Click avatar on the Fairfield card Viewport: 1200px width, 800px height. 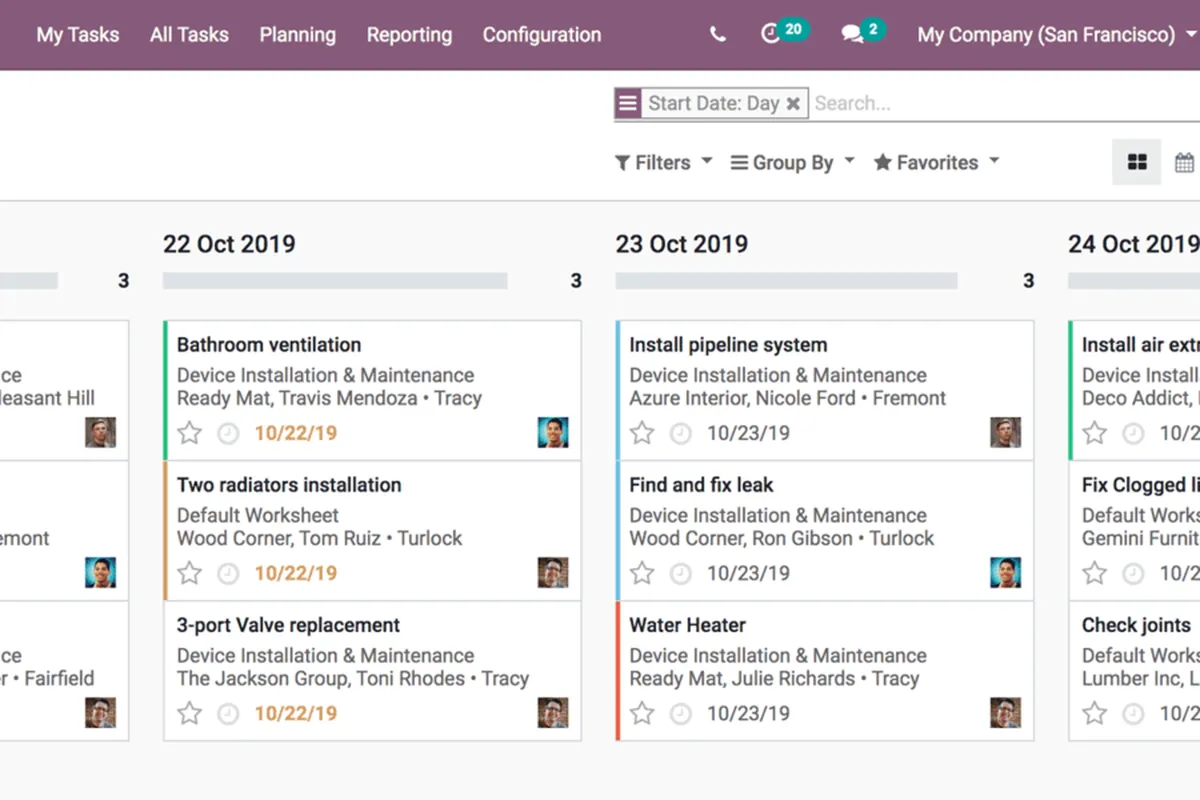[x=100, y=712]
